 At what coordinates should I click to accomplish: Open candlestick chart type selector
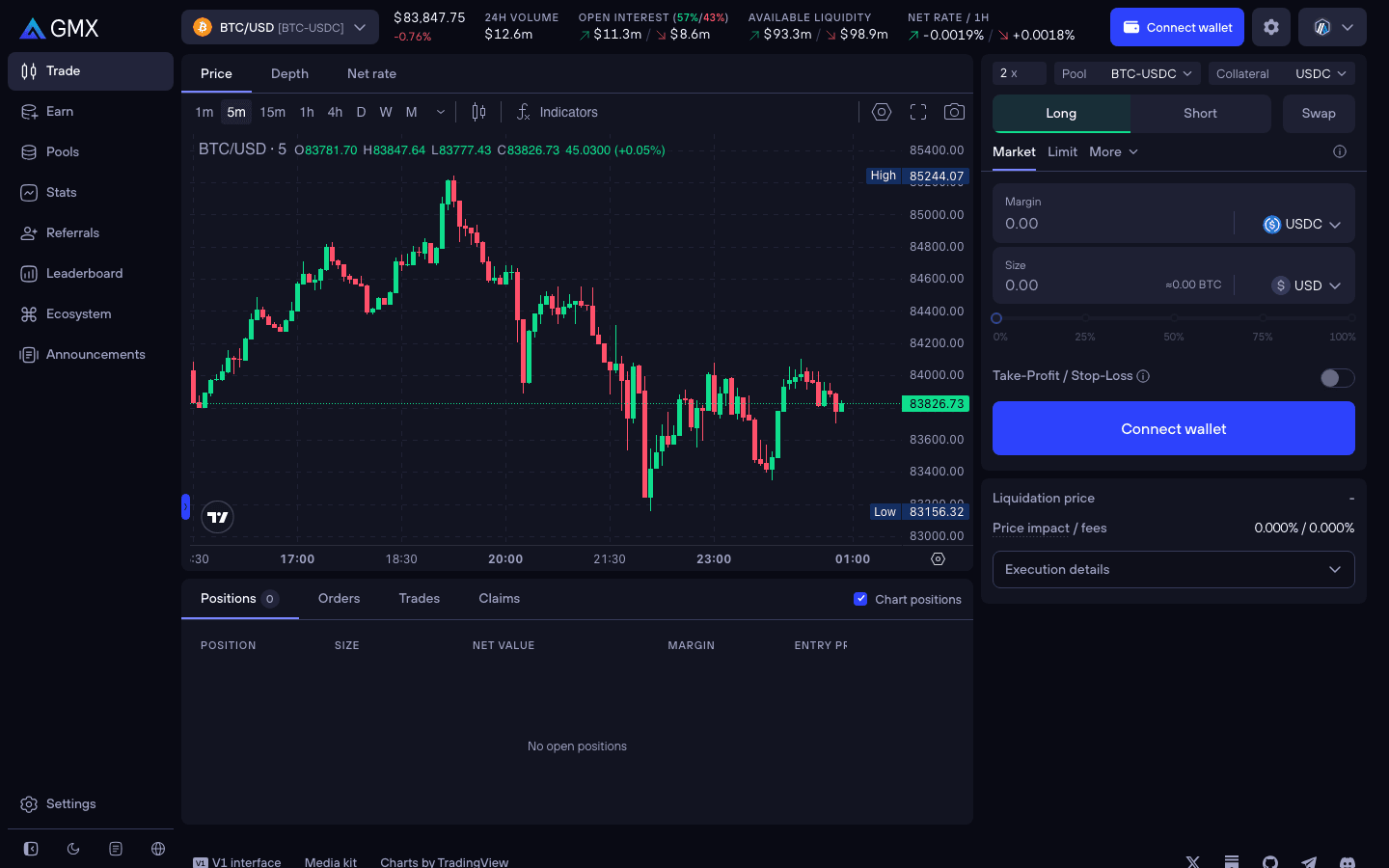click(478, 112)
